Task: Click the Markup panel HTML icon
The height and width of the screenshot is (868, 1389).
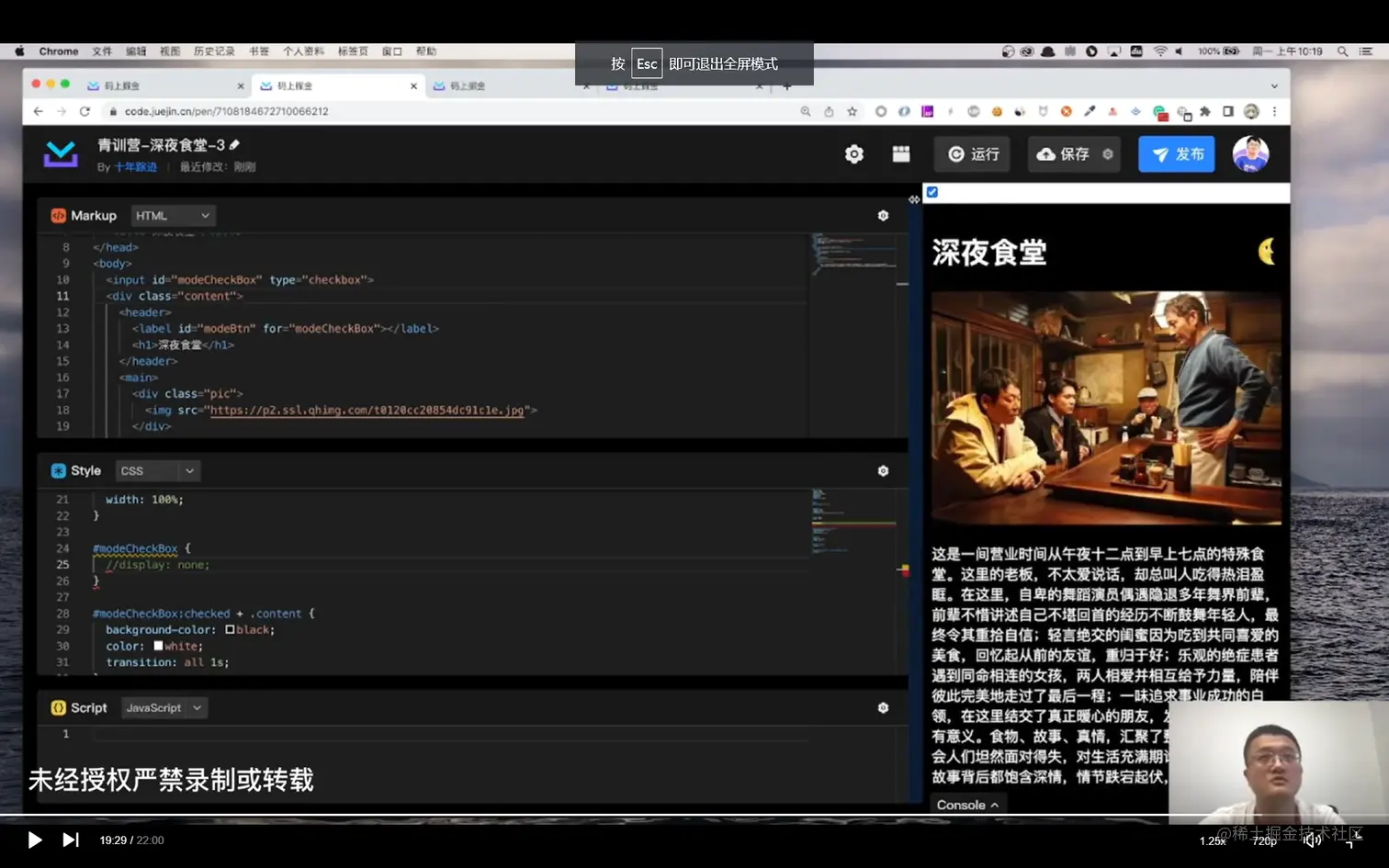Action: tap(59, 216)
